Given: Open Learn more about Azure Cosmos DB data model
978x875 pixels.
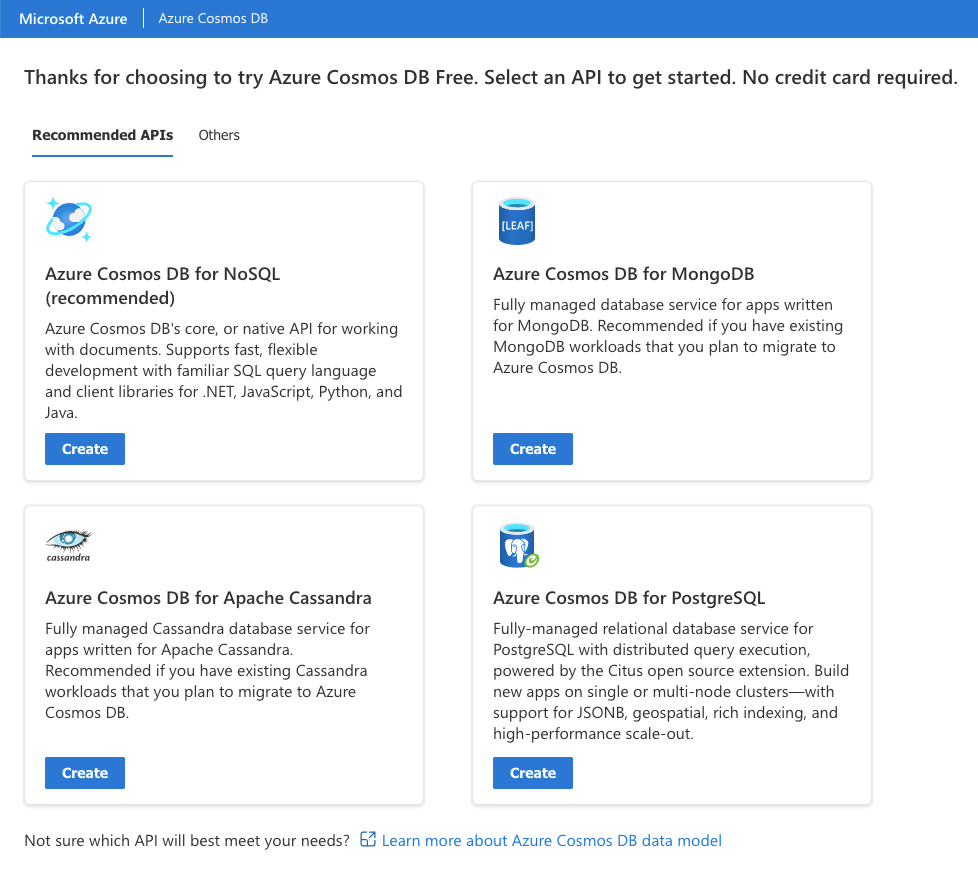Looking at the screenshot, I should point(551,840).
